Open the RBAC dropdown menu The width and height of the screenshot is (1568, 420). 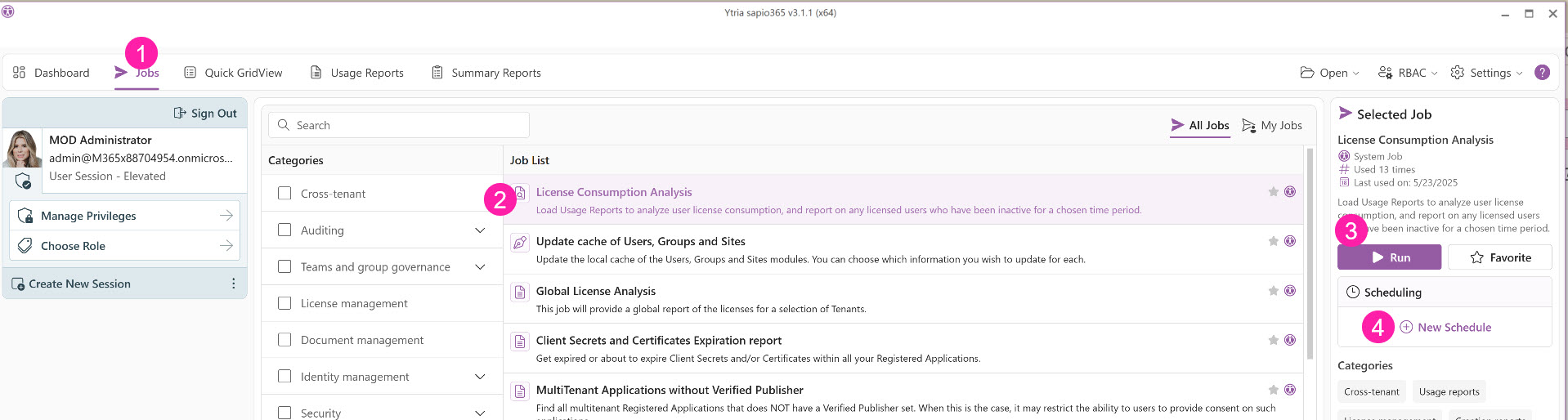(1407, 73)
